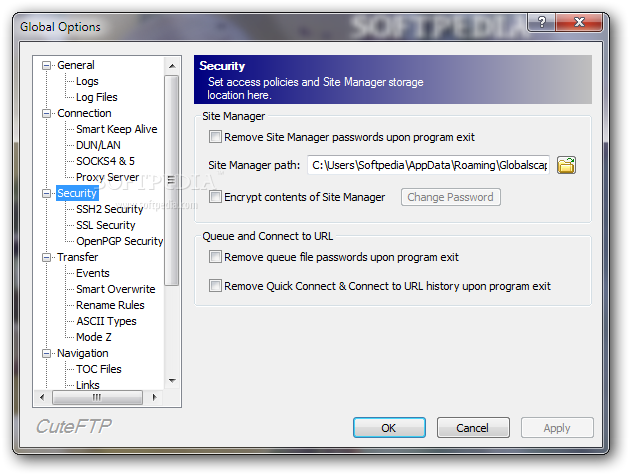Close the Global Options dialog
Screen dimensions: 630x475
[579, 22]
